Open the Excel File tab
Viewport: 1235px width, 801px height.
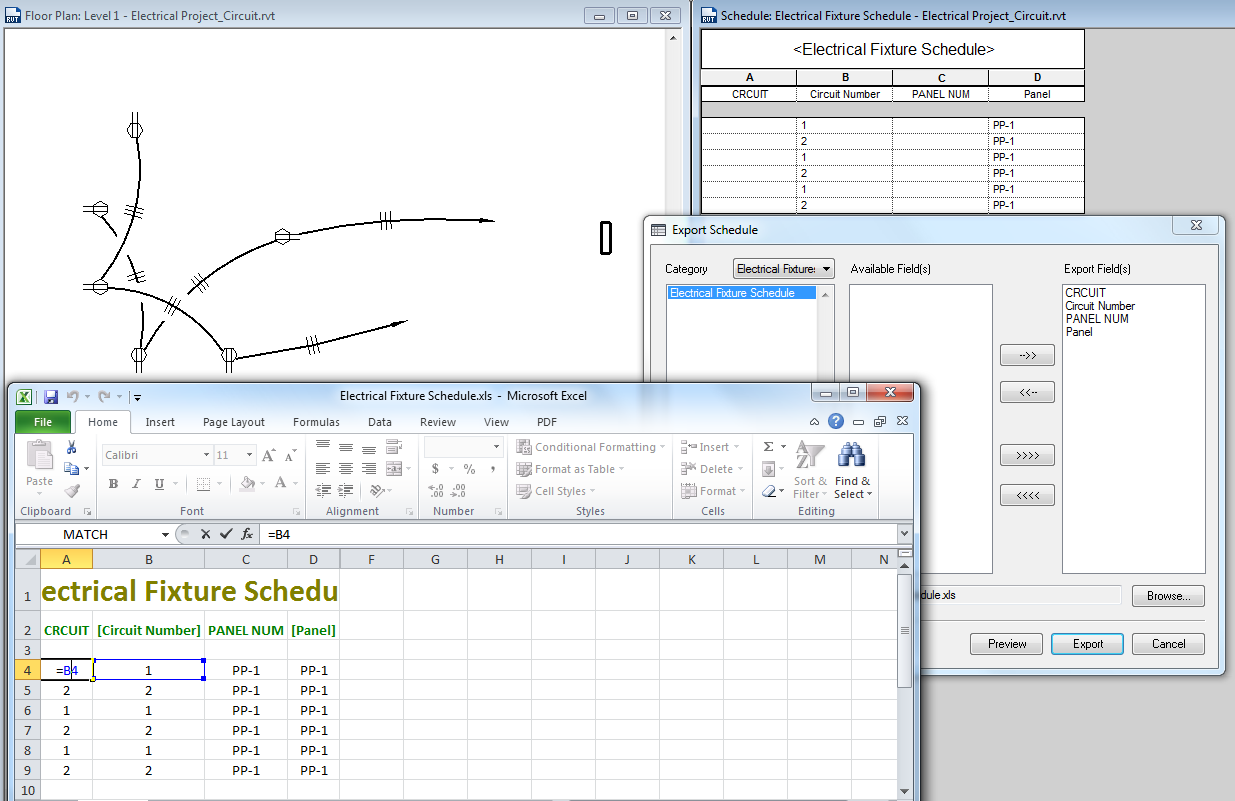click(x=43, y=422)
